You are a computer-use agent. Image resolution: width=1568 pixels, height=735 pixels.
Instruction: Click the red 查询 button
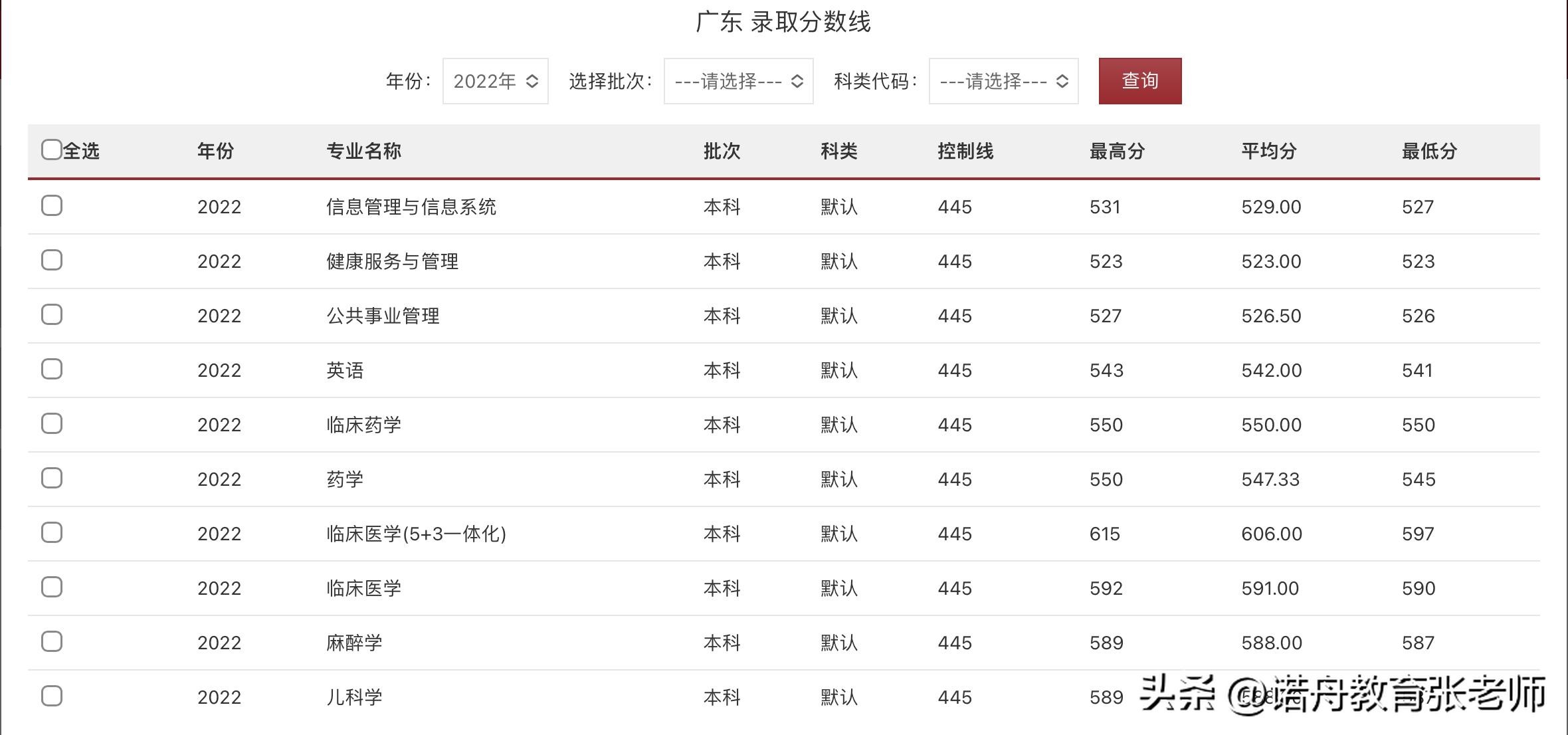click(1139, 81)
